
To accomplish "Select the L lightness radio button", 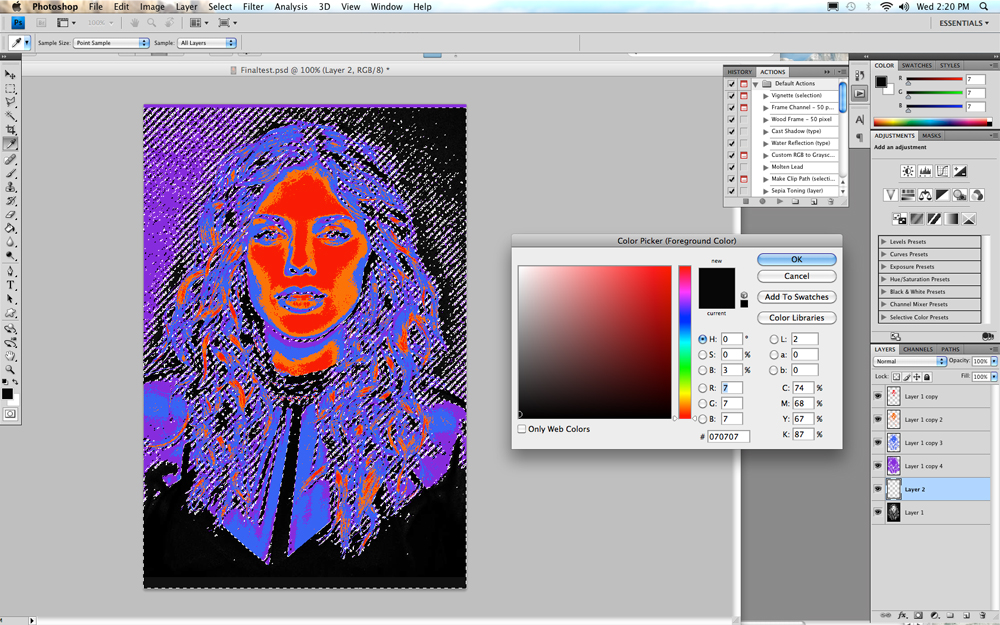I will click(774, 339).
